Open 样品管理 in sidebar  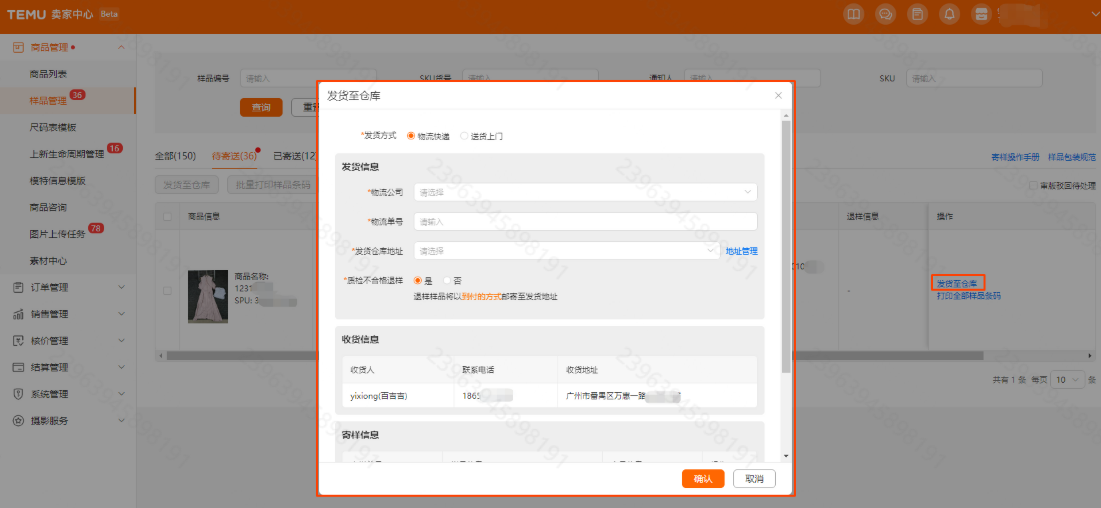[48, 100]
